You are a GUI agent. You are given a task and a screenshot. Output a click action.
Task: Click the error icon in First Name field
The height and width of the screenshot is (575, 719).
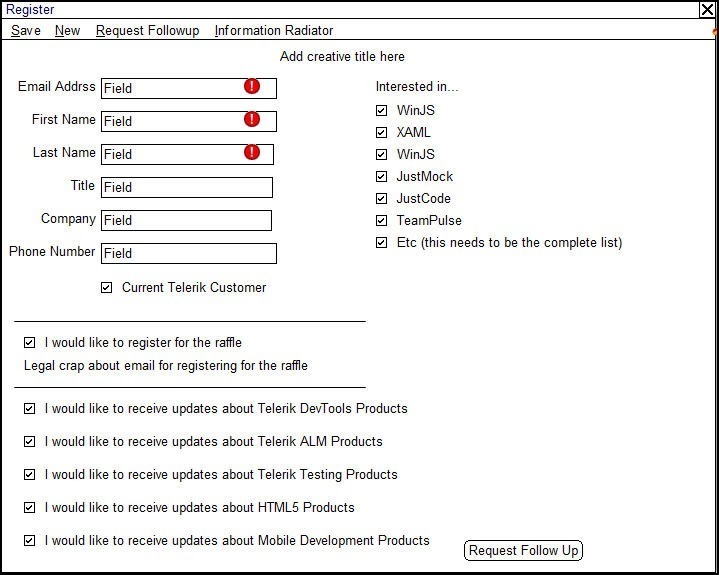tap(252, 119)
